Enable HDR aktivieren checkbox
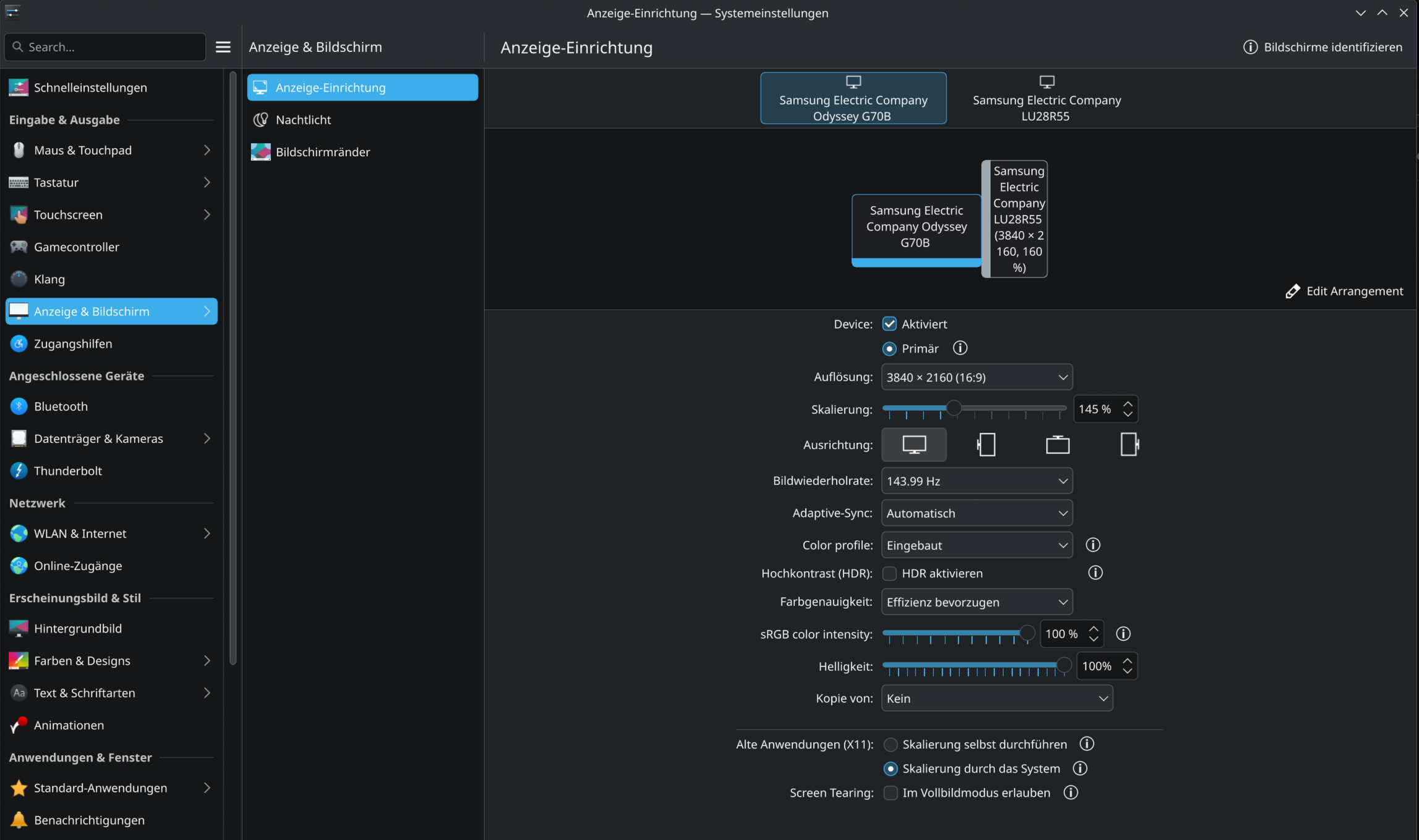Viewport: 1419px width, 840px height. pos(889,573)
